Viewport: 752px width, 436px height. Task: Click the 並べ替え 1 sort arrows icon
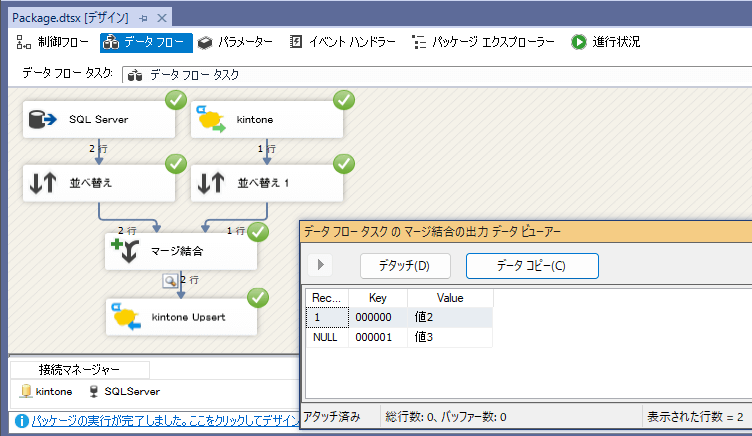pyautogui.click(x=211, y=183)
